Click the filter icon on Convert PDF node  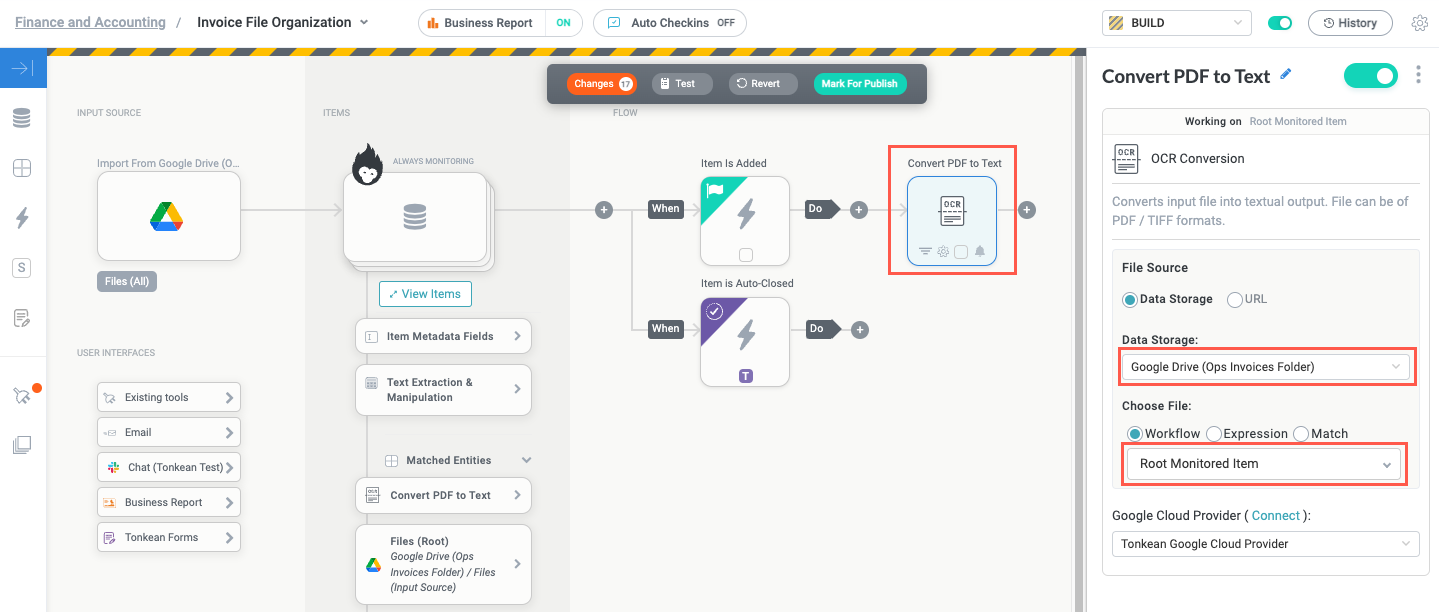coord(926,251)
